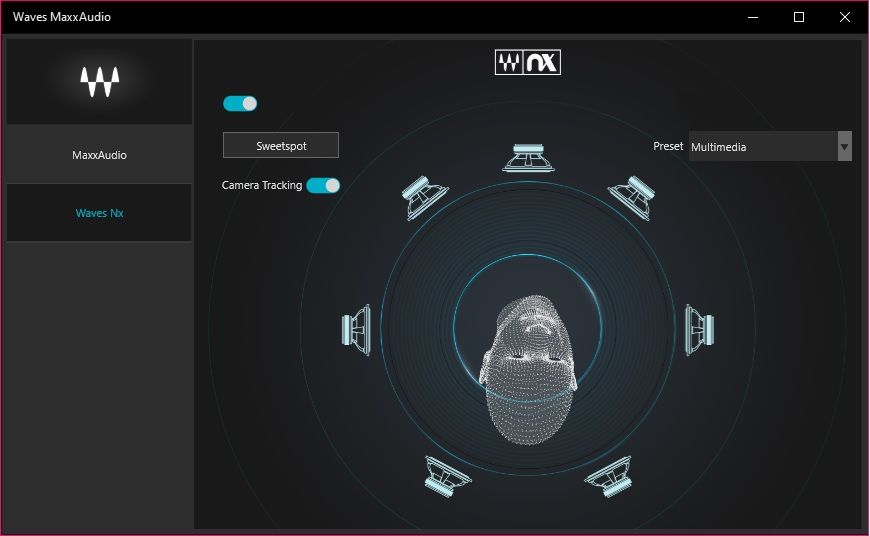Click the Waves logo in sidebar
The image size is (870, 536).
tap(99, 82)
